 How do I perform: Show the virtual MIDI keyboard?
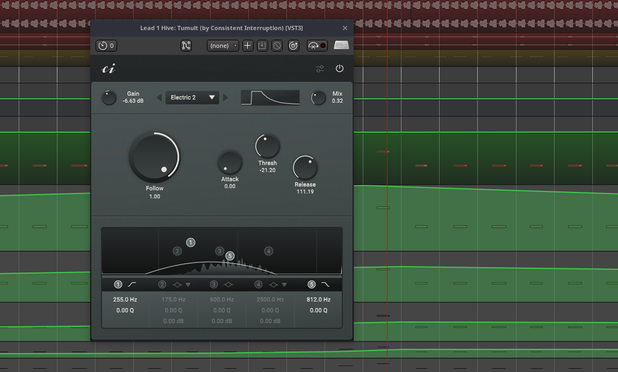click(x=341, y=45)
